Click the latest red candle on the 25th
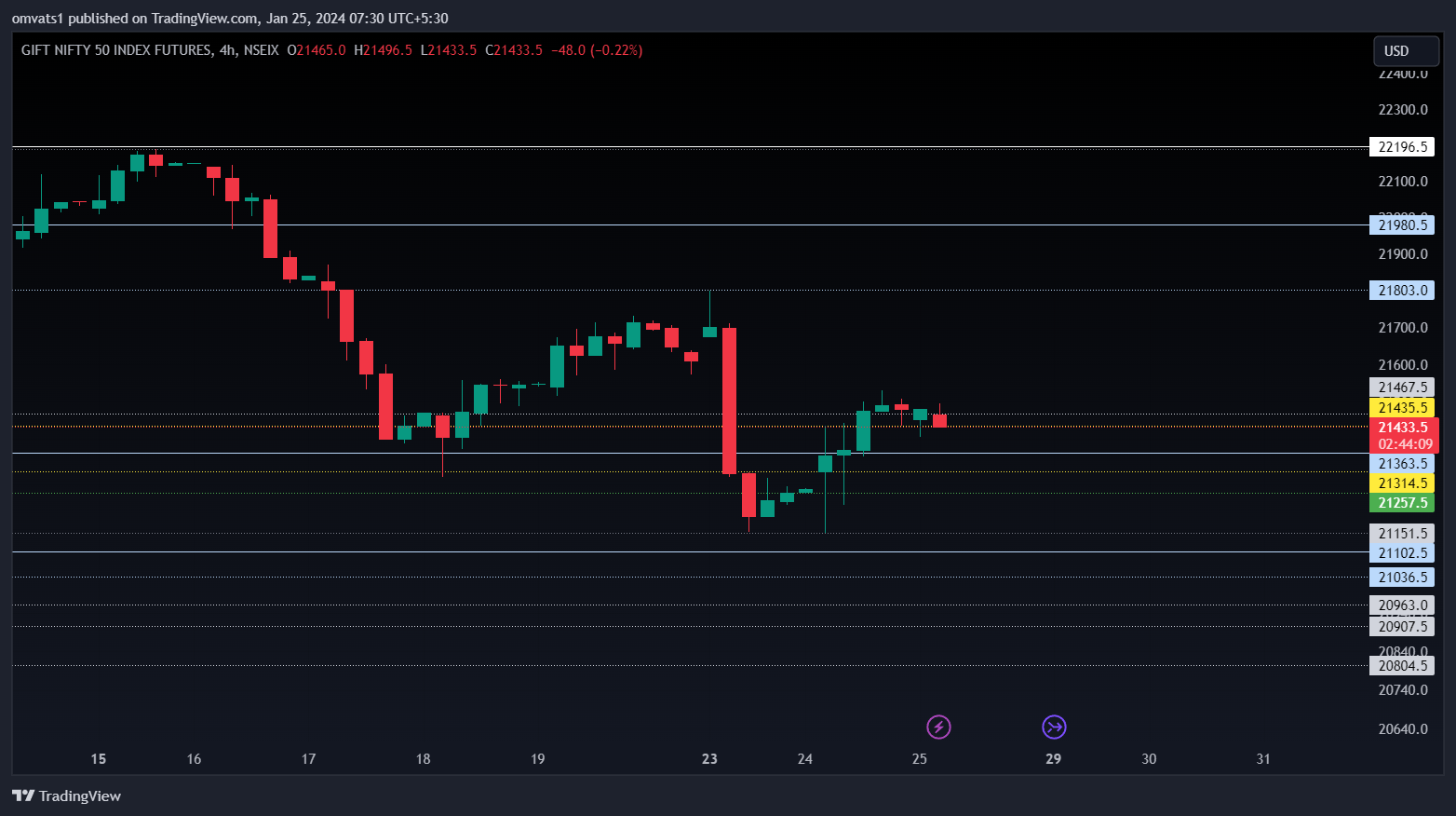 tap(939, 421)
